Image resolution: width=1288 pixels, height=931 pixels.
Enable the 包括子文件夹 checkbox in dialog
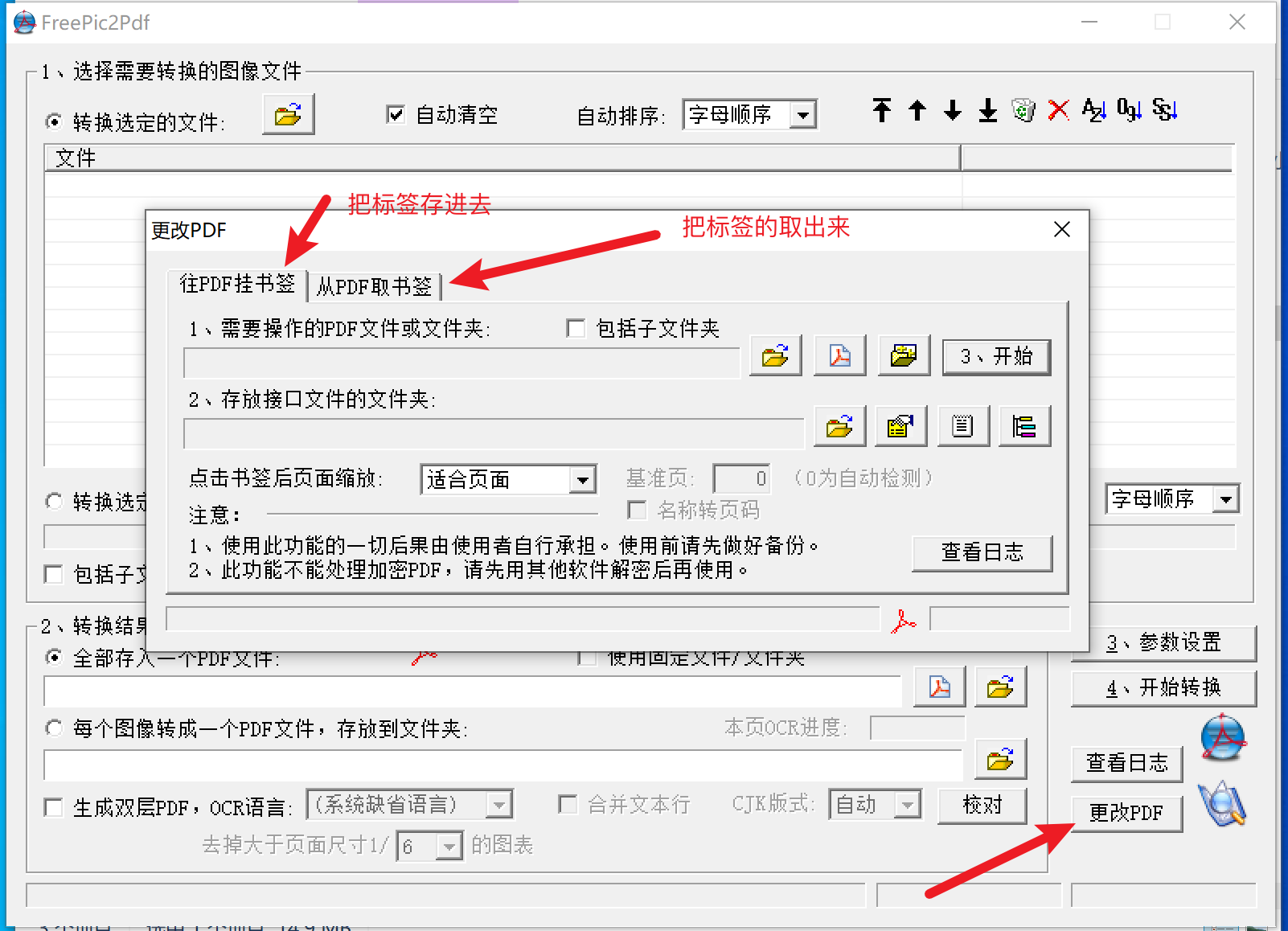576,328
